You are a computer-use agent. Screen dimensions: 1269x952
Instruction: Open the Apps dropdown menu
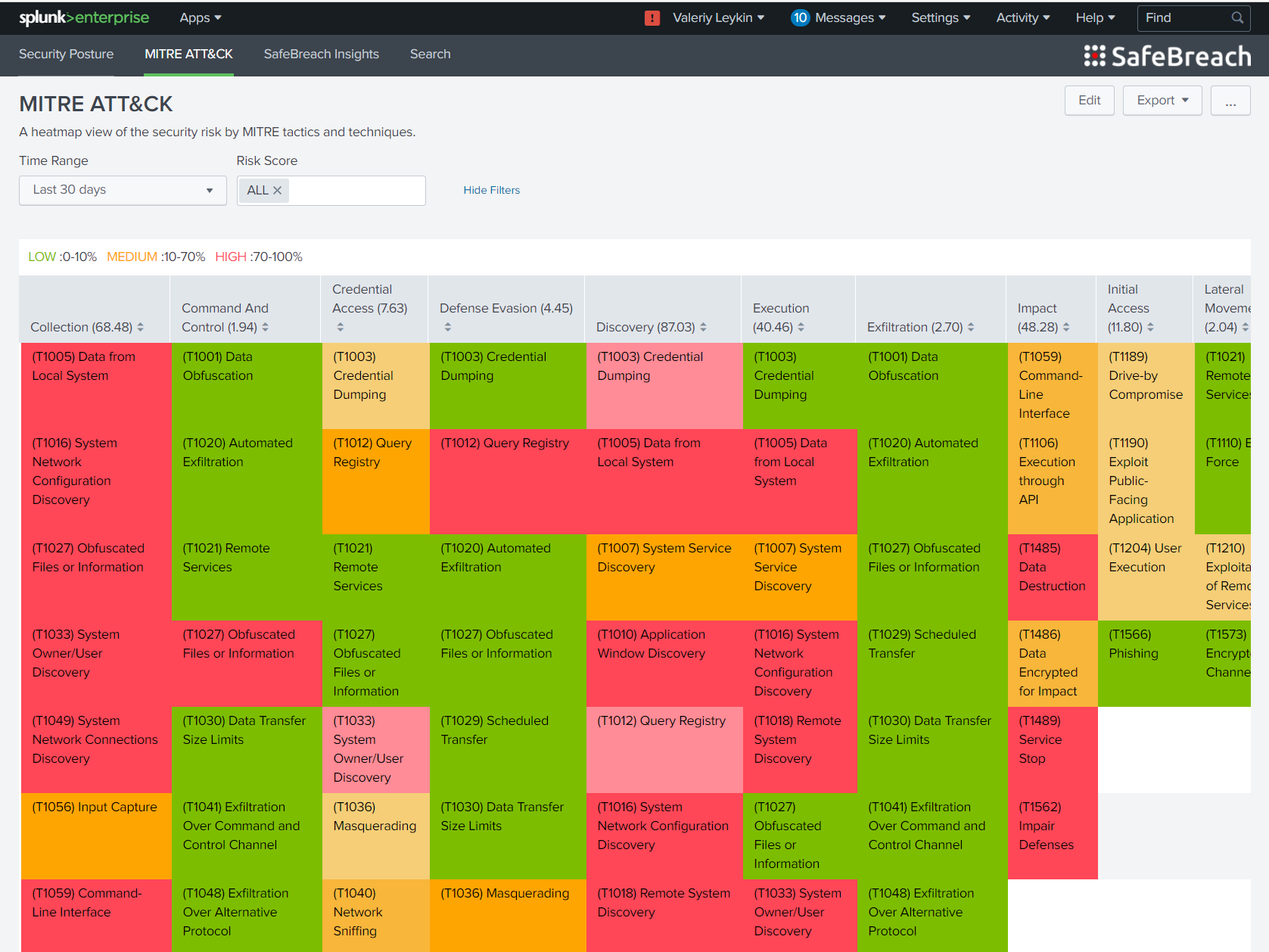[x=201, y=17]
